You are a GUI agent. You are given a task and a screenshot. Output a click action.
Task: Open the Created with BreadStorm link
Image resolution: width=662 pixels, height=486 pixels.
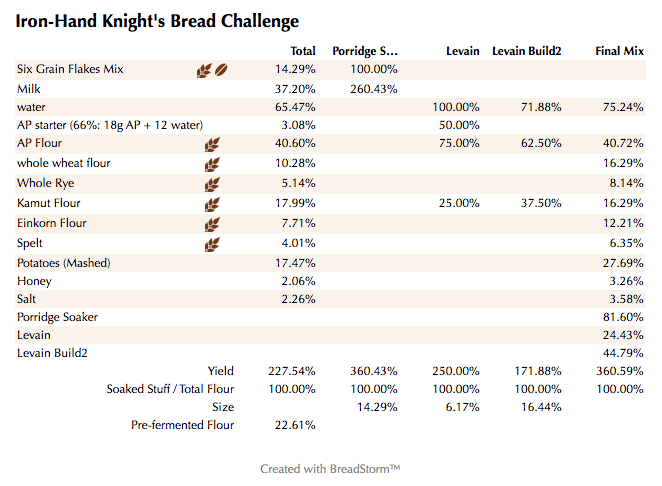(x=330, y=468)
